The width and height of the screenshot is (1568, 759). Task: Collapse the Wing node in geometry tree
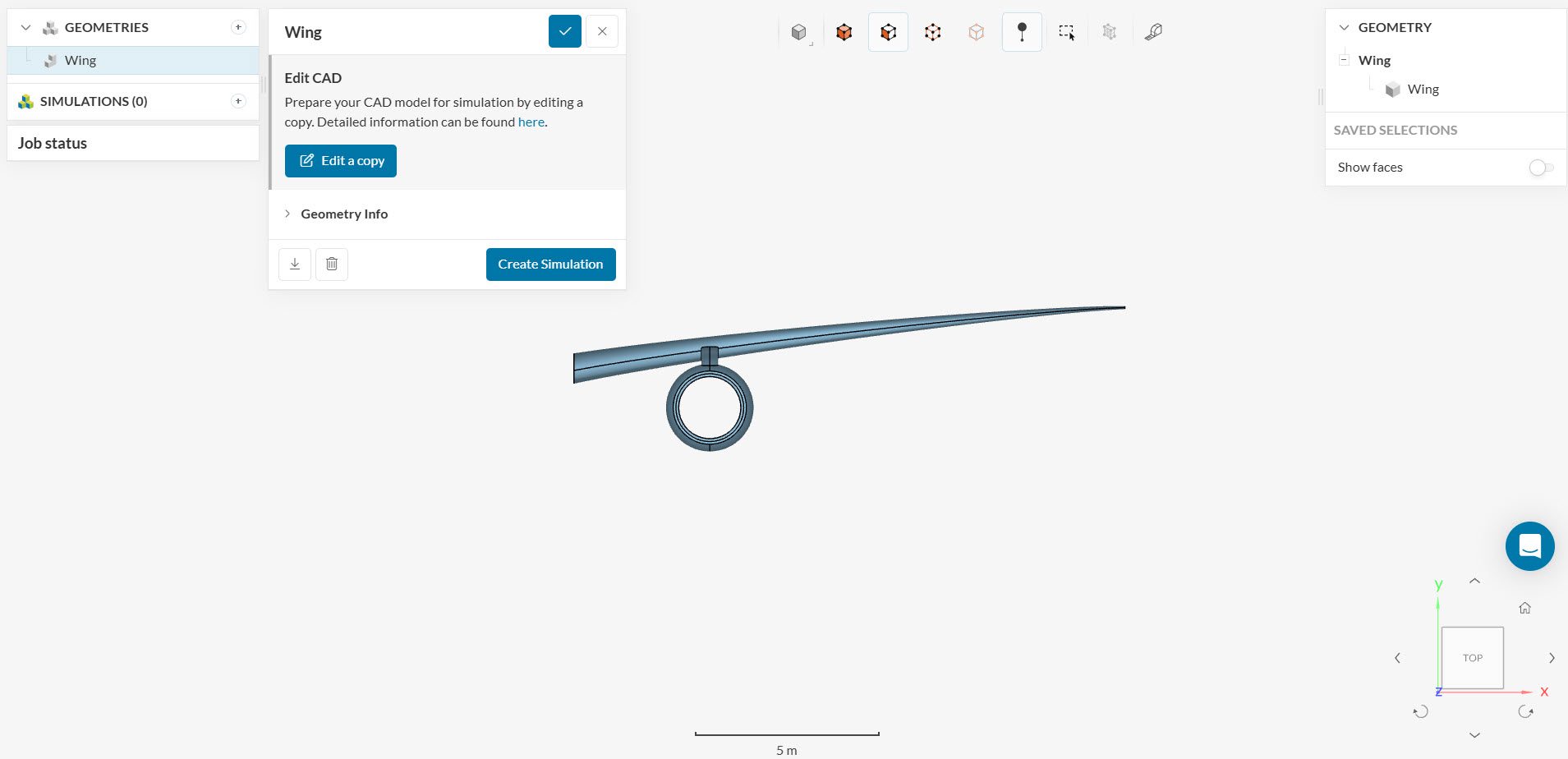tap(1345, 59)
